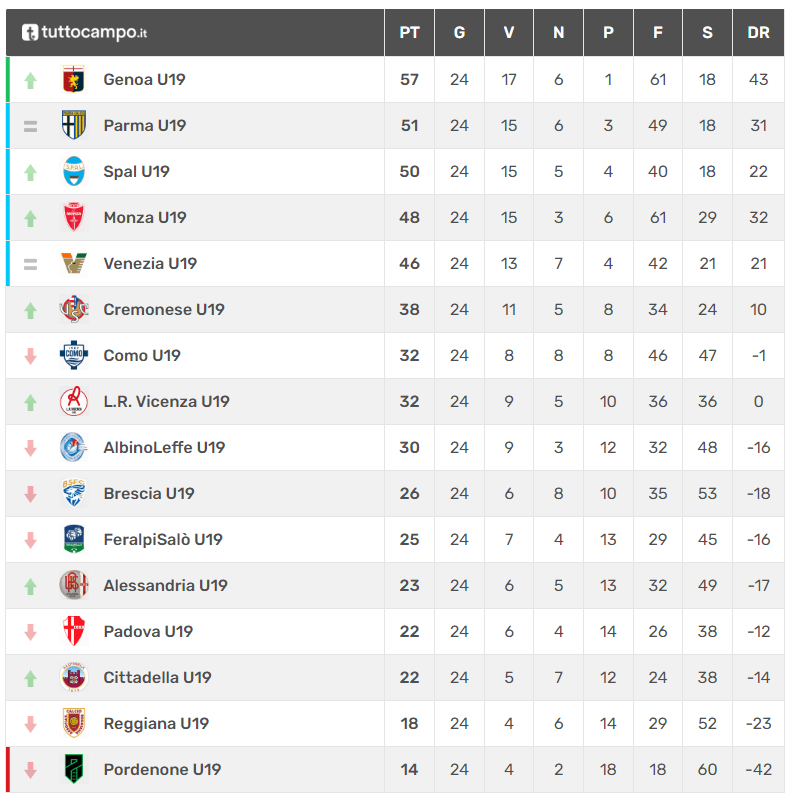Click the Venezia U19 winged logo
This screenshot has height=800, width=790.
[73, 263]
